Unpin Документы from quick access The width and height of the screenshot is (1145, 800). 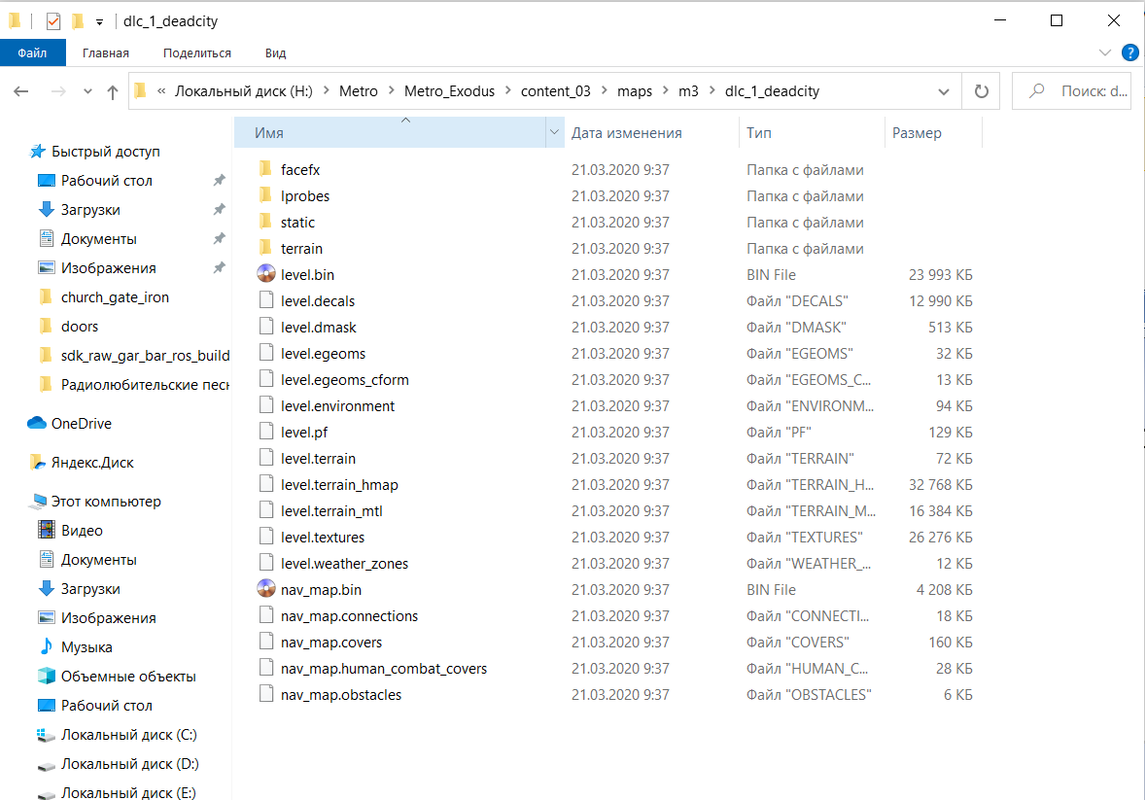pyautogui.click(x=218, y=239)
